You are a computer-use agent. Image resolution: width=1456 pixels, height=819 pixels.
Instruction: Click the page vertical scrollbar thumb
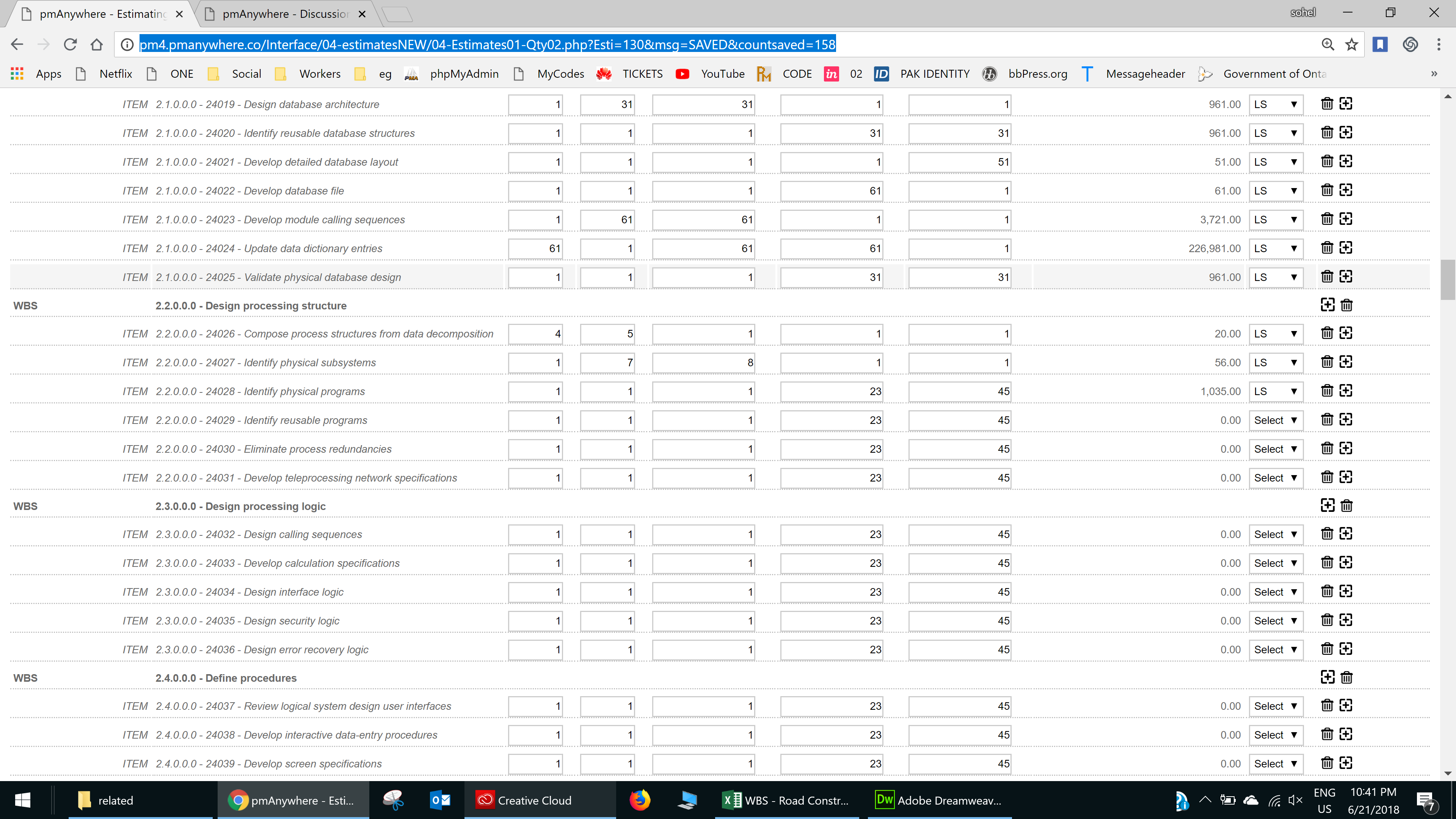coord(1448,280)
